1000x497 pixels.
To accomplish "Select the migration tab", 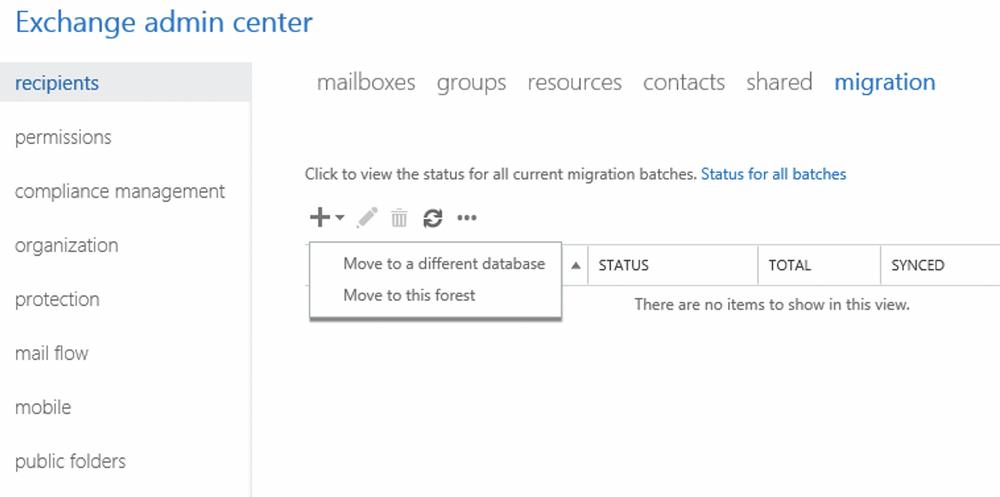I will click(x=885, y=83).
